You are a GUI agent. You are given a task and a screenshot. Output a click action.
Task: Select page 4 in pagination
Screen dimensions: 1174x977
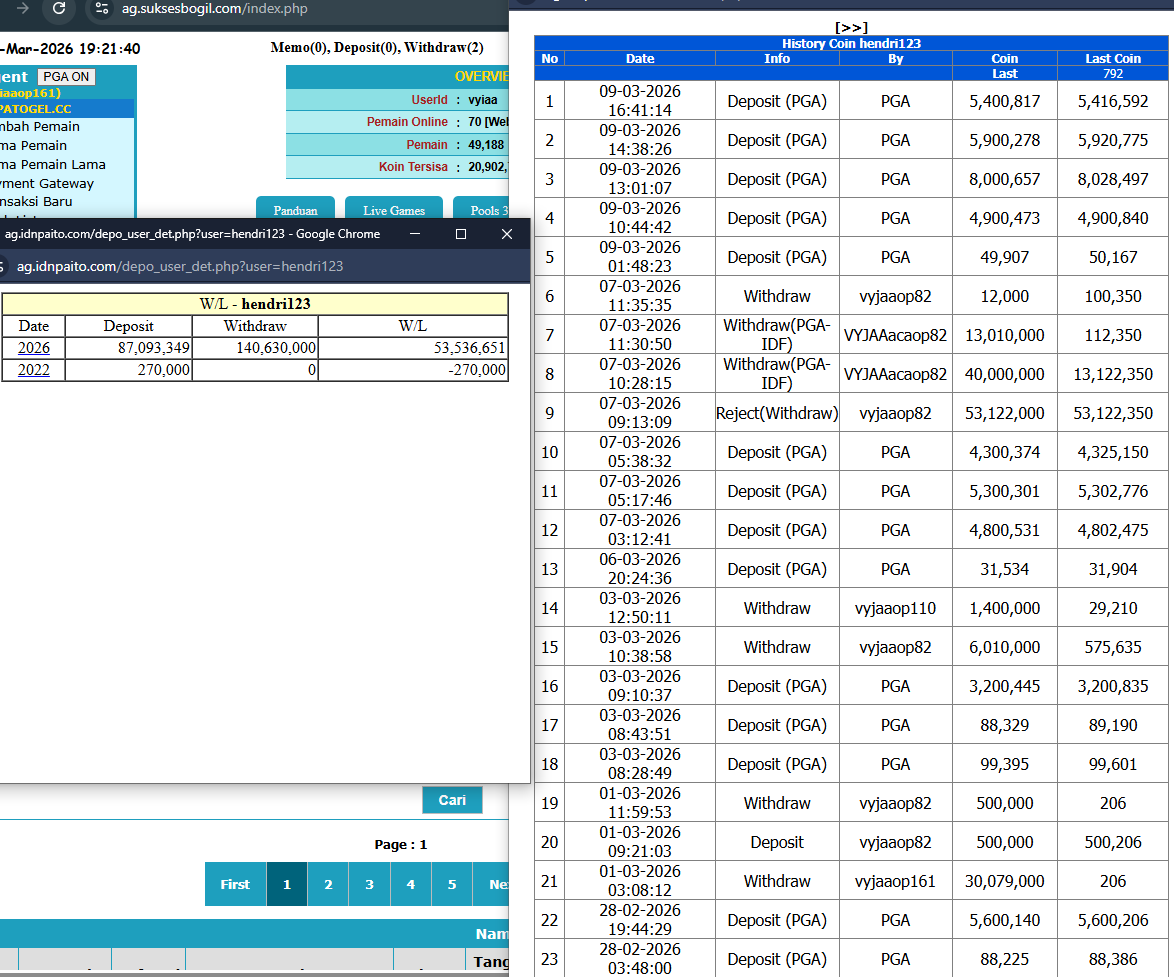coord(410,884)
